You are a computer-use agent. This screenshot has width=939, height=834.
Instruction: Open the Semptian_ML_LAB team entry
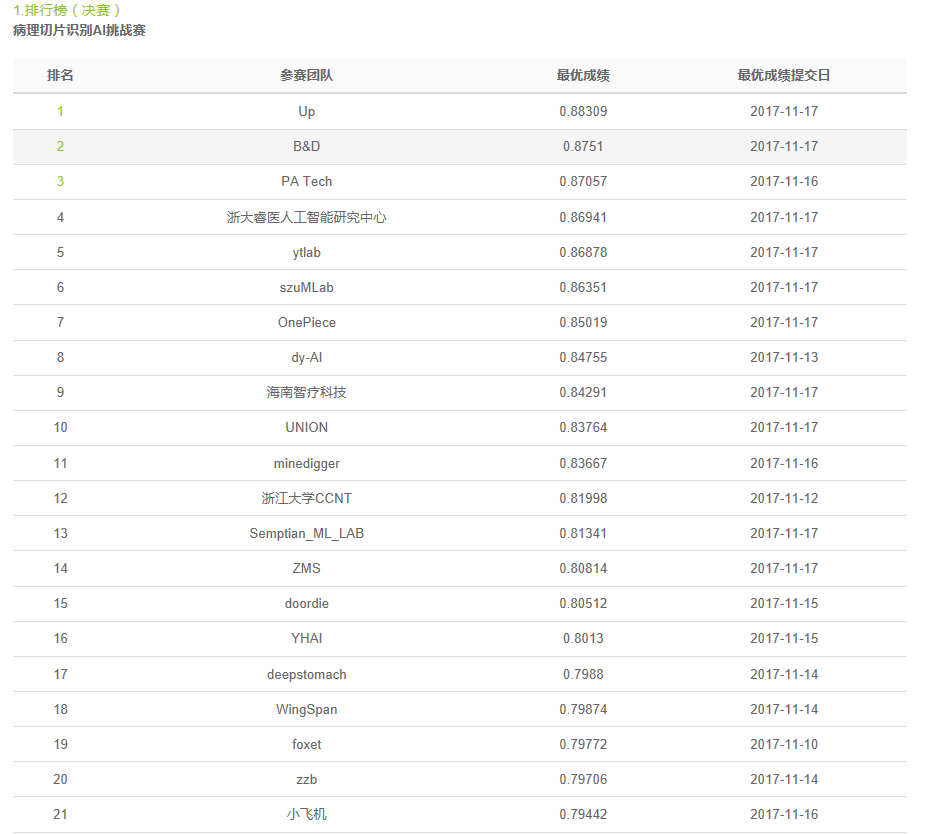(x=307, y=533)
